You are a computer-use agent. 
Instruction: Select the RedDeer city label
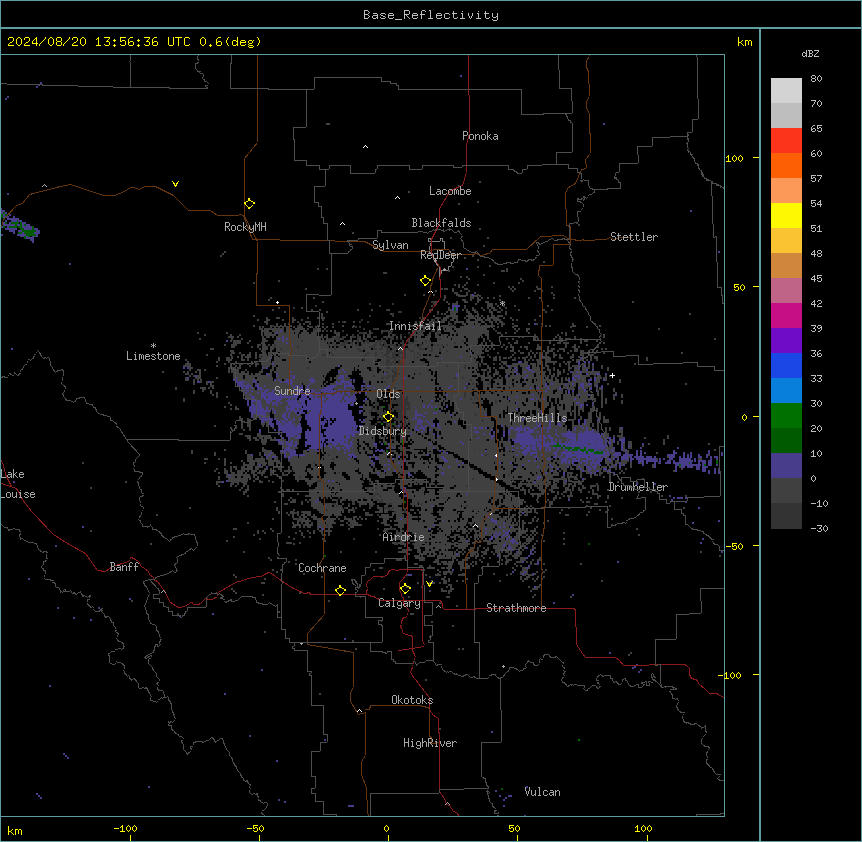coord(440,255)
